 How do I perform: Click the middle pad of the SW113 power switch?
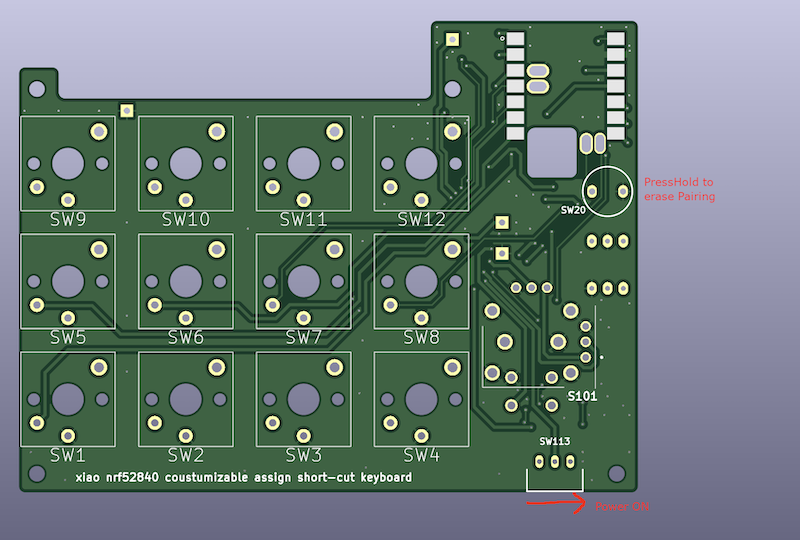555,462
